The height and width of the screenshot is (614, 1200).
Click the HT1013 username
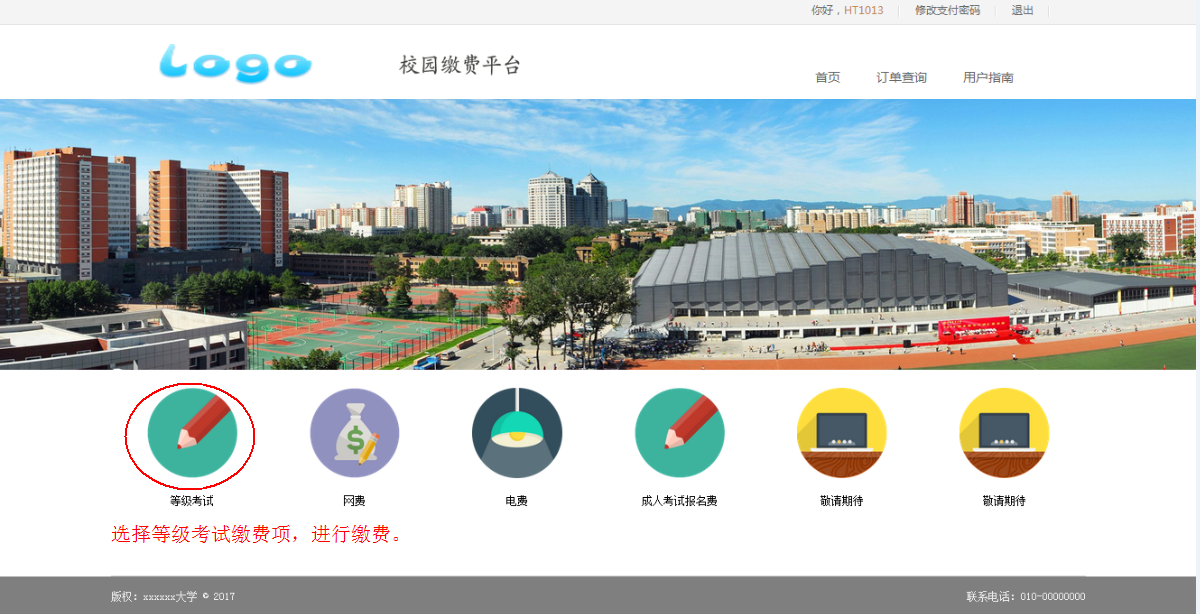863,11
